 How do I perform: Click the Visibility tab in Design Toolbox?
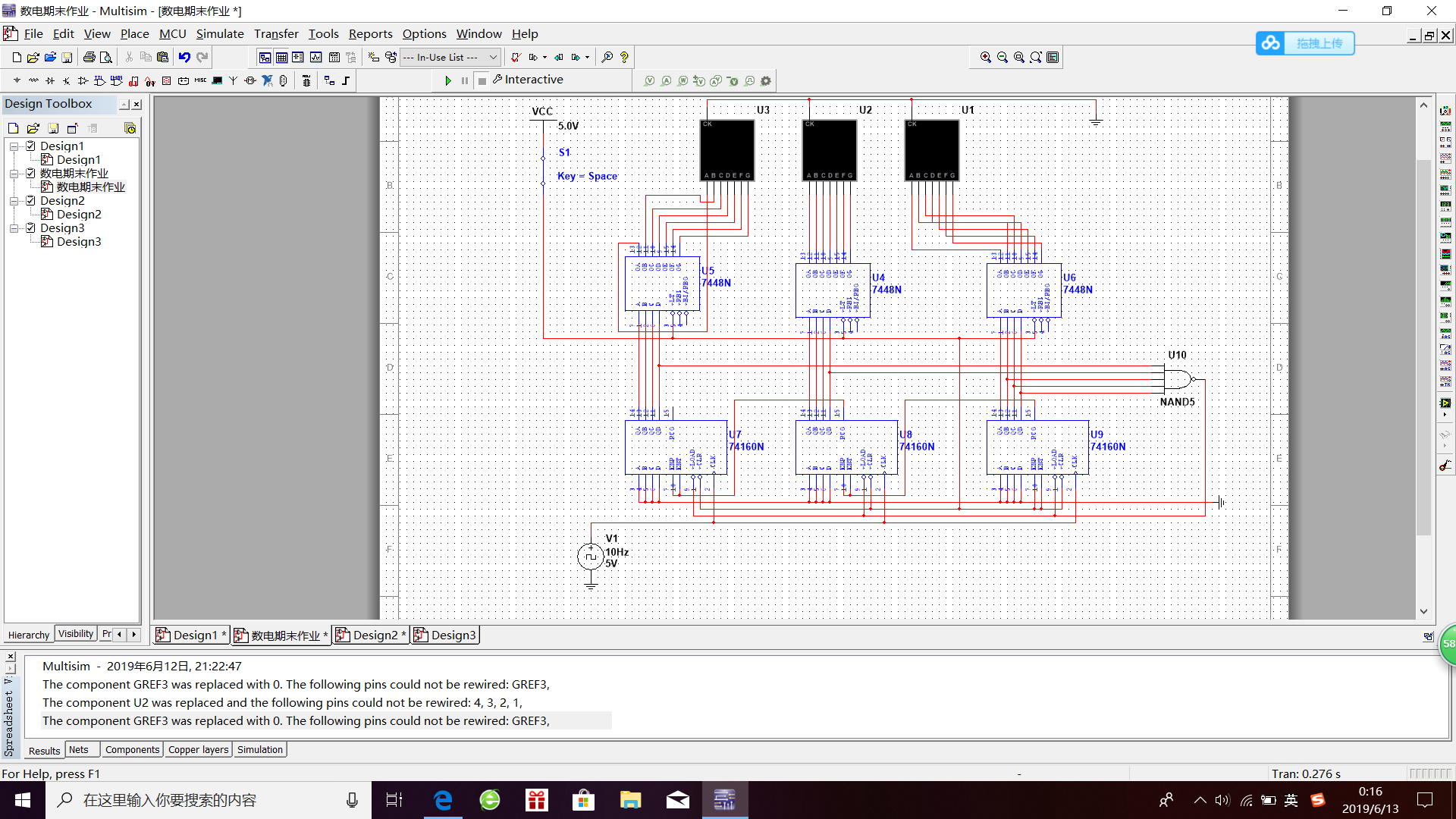pyautogui.click(x=76, y=634)
